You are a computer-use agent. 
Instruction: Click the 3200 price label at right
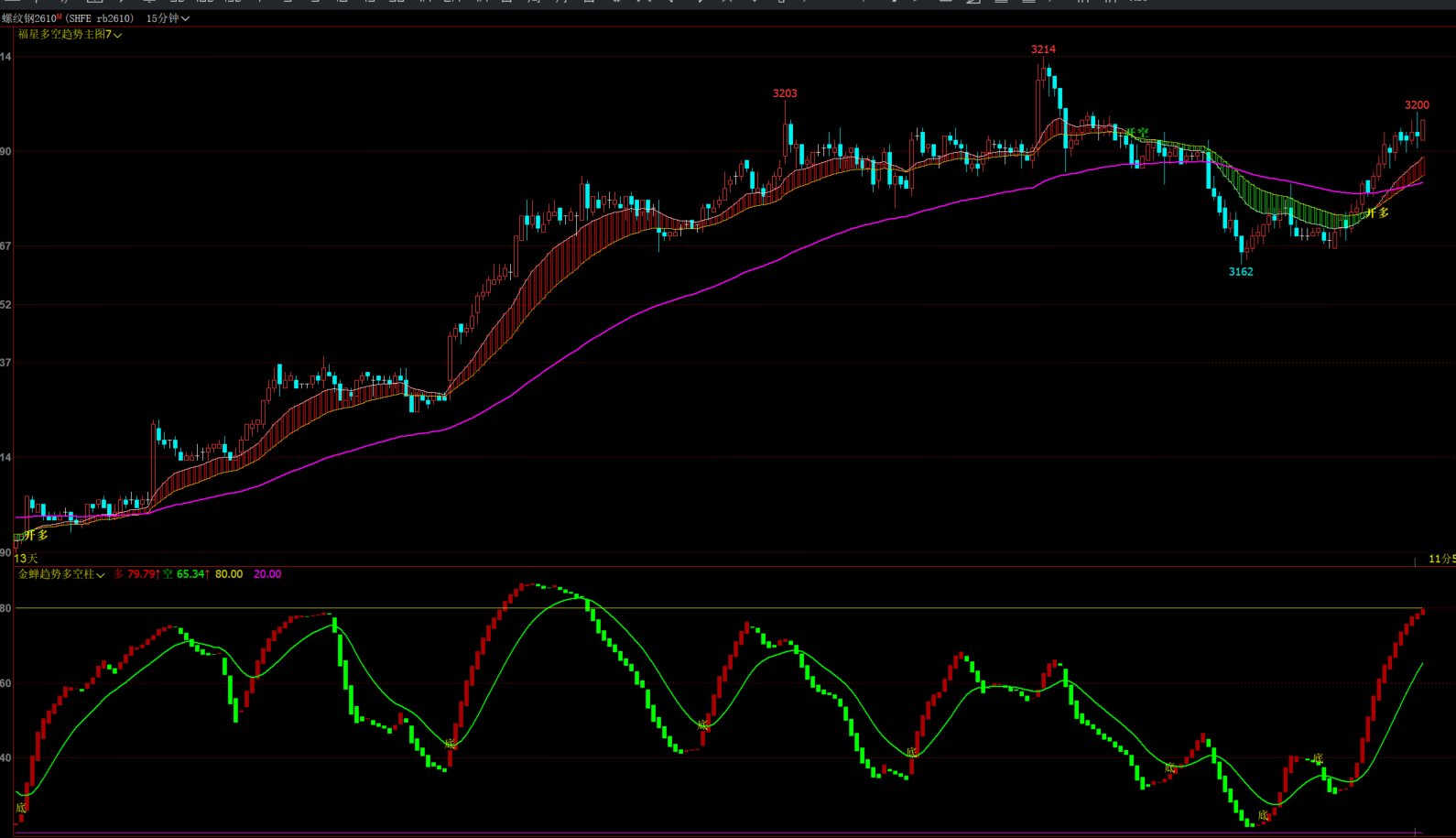[x=1417, y=105]
